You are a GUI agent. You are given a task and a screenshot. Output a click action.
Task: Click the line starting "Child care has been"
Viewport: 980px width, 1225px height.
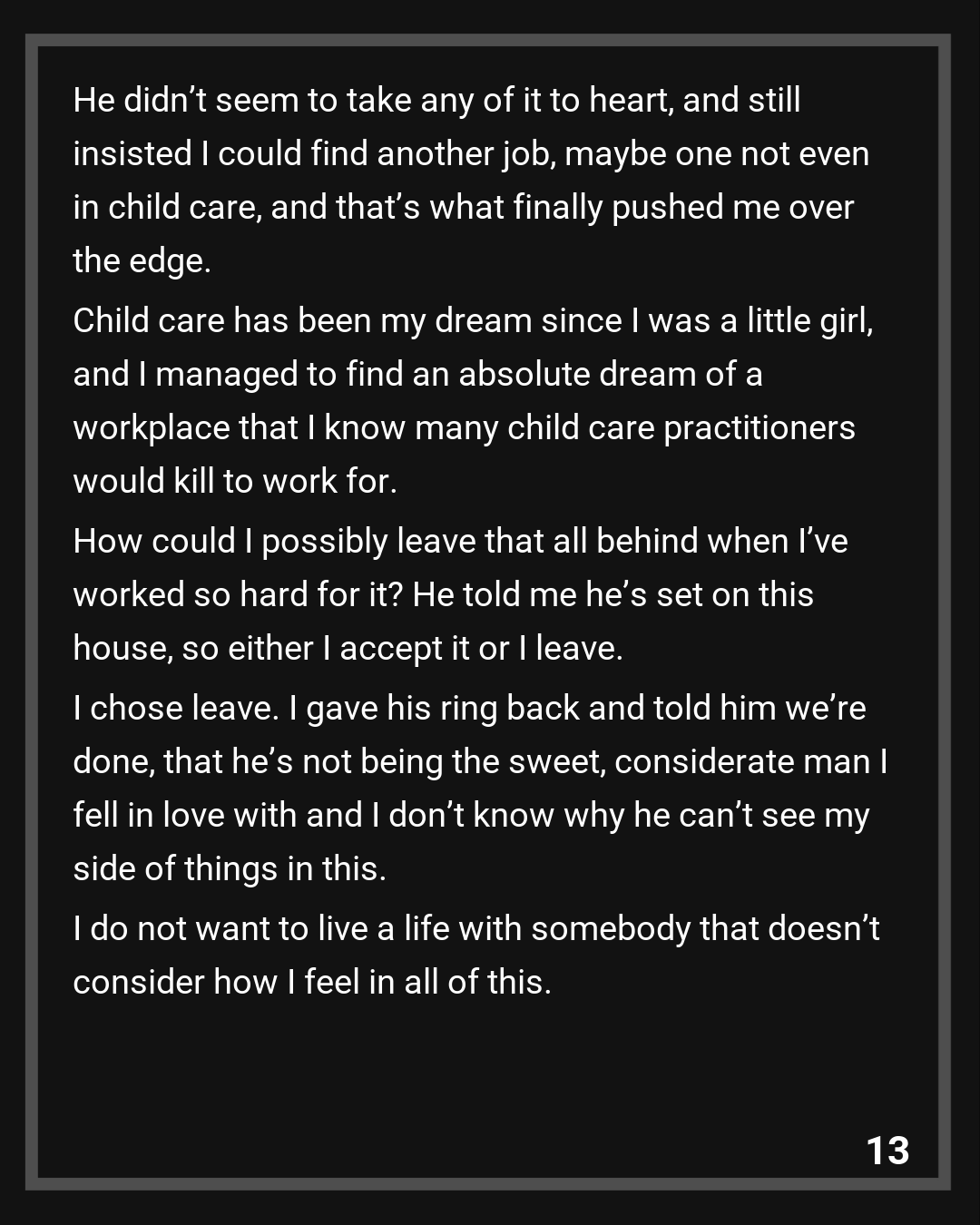(472, 321)
